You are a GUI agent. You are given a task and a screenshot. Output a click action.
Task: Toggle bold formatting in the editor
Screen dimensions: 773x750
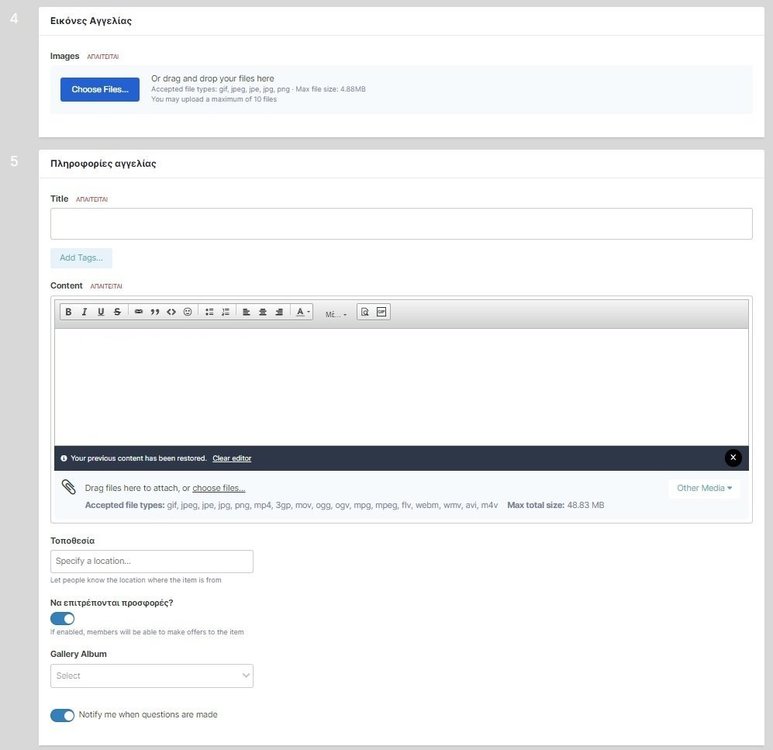68,312
